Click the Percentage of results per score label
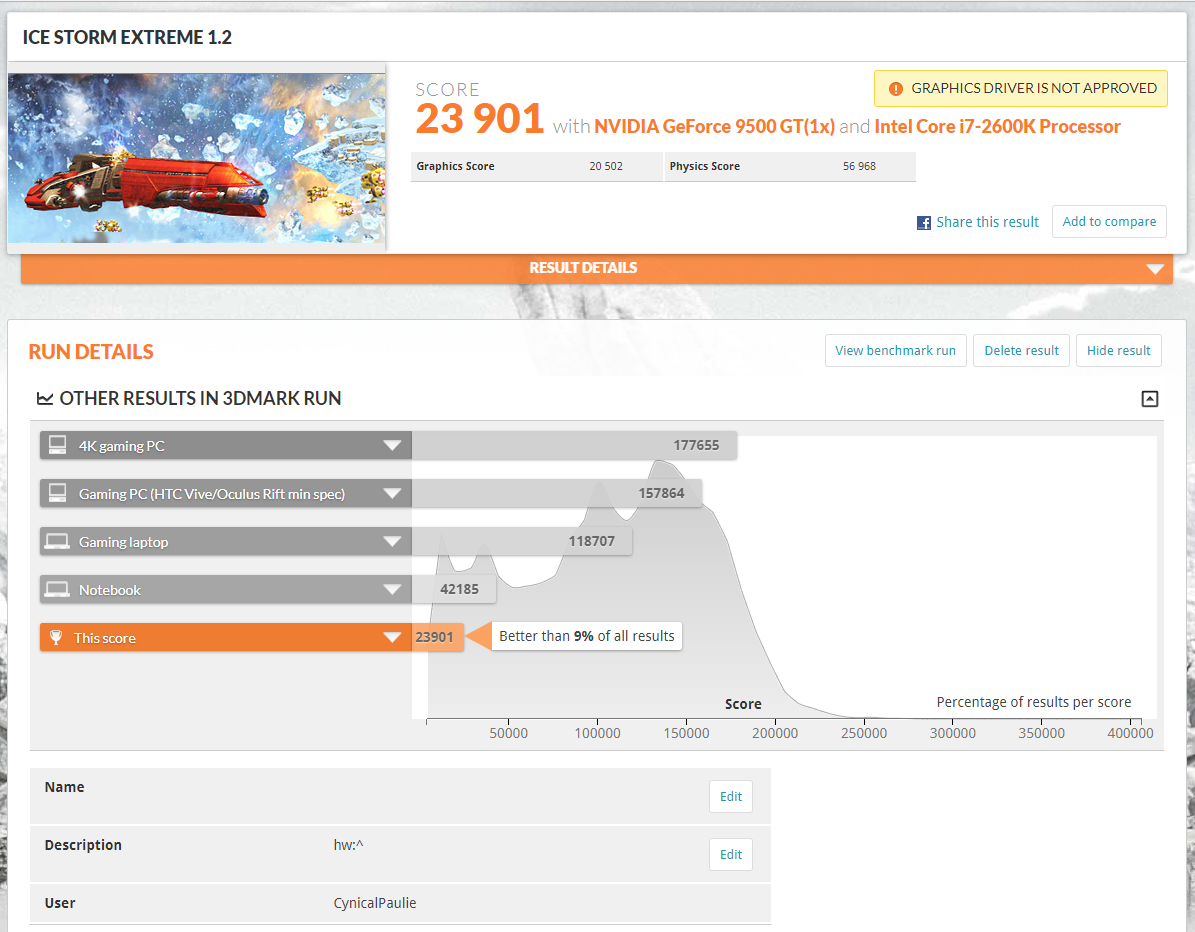Screen dimensions: 1195x932 [1033, 703]
